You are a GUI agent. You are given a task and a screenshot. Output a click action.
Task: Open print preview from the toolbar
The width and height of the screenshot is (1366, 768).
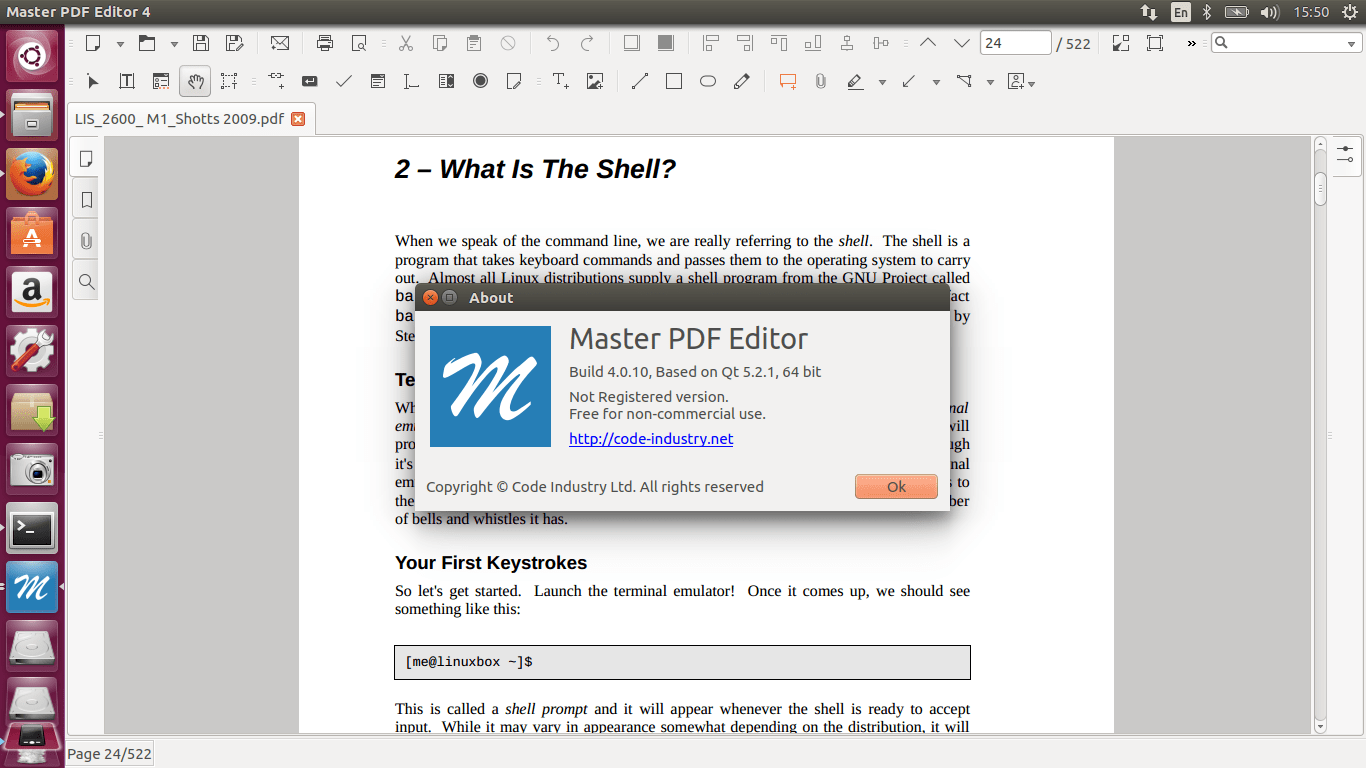click(x=359, y=43)
